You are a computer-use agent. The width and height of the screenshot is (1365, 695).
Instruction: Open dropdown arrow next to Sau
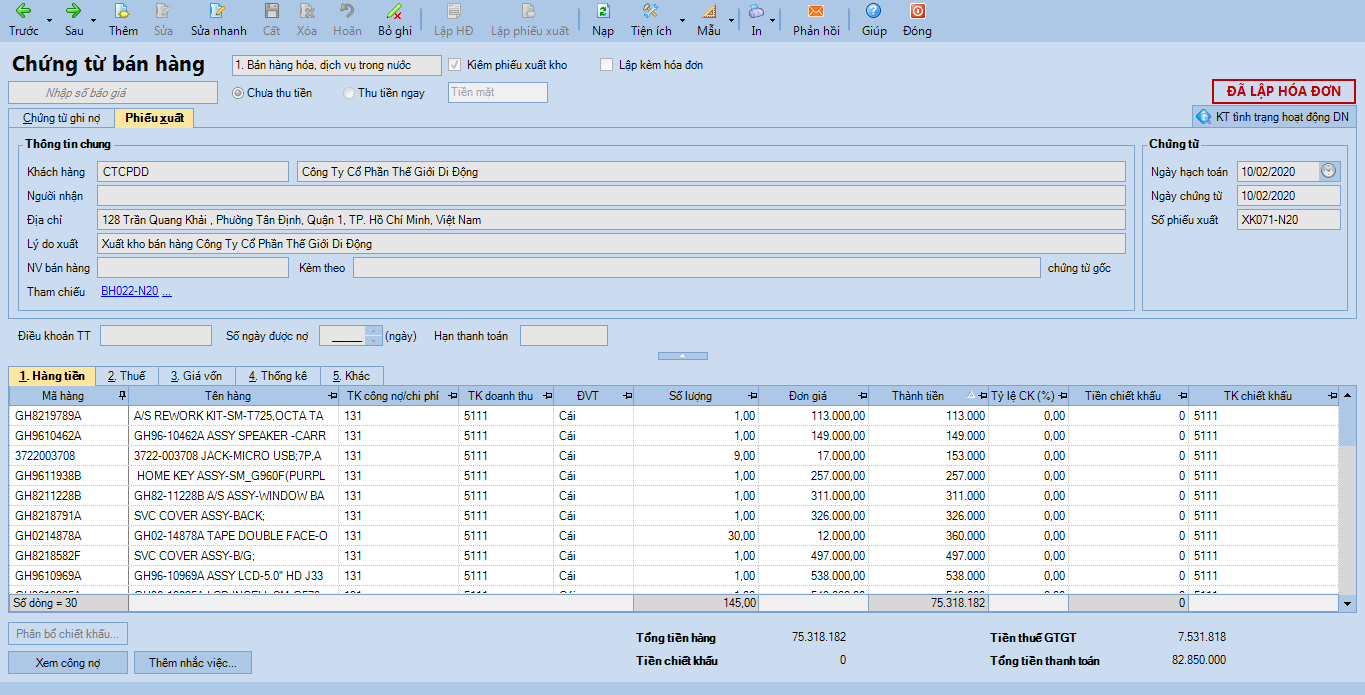point(94,20)
